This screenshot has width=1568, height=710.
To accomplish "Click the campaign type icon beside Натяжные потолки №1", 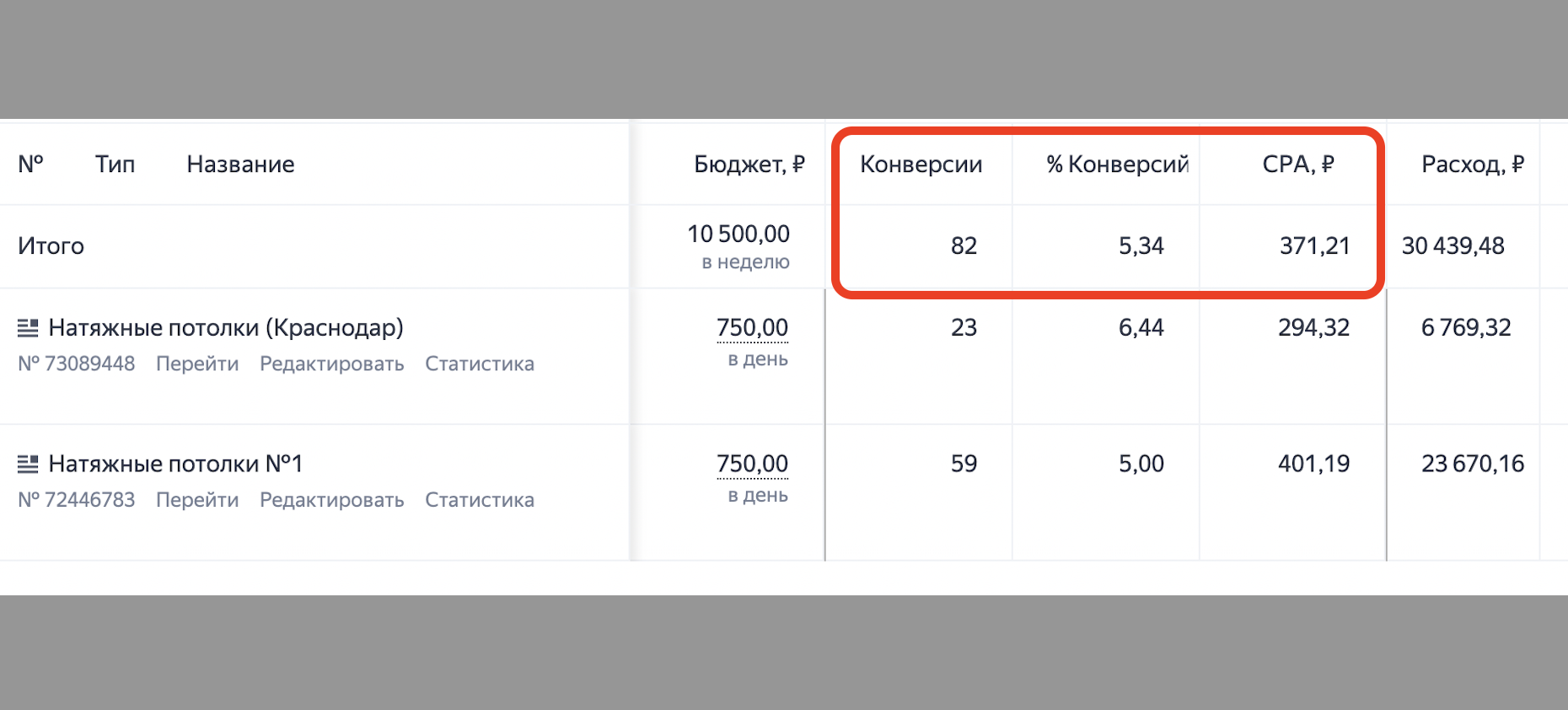I will pyautogui.click(x=30, y=463).
